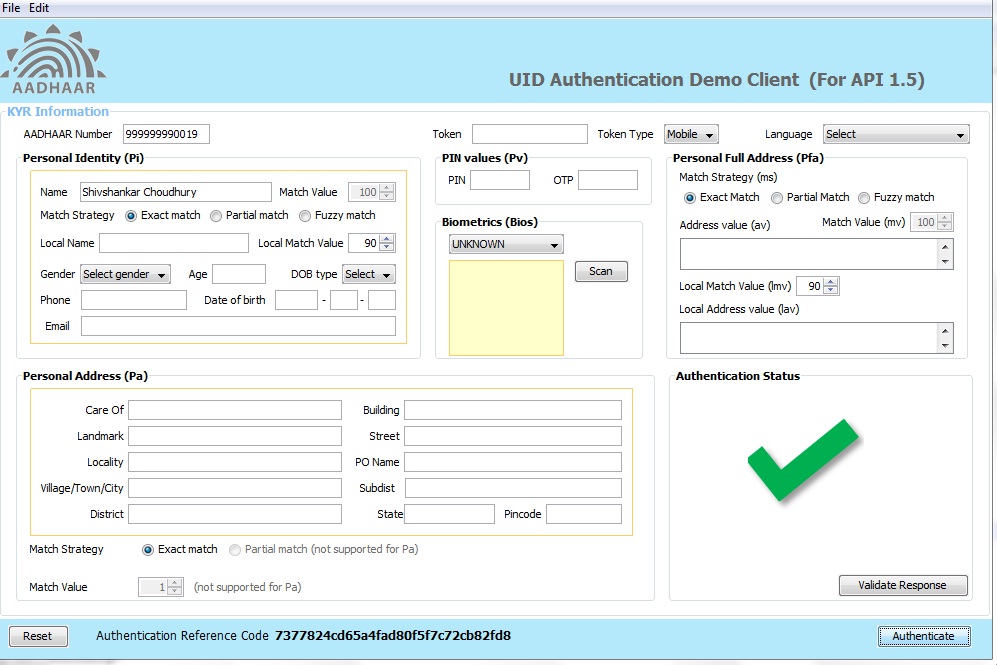Open the Token Type dropdown
Screen dimensions: 997x665
tap(691, 134)
